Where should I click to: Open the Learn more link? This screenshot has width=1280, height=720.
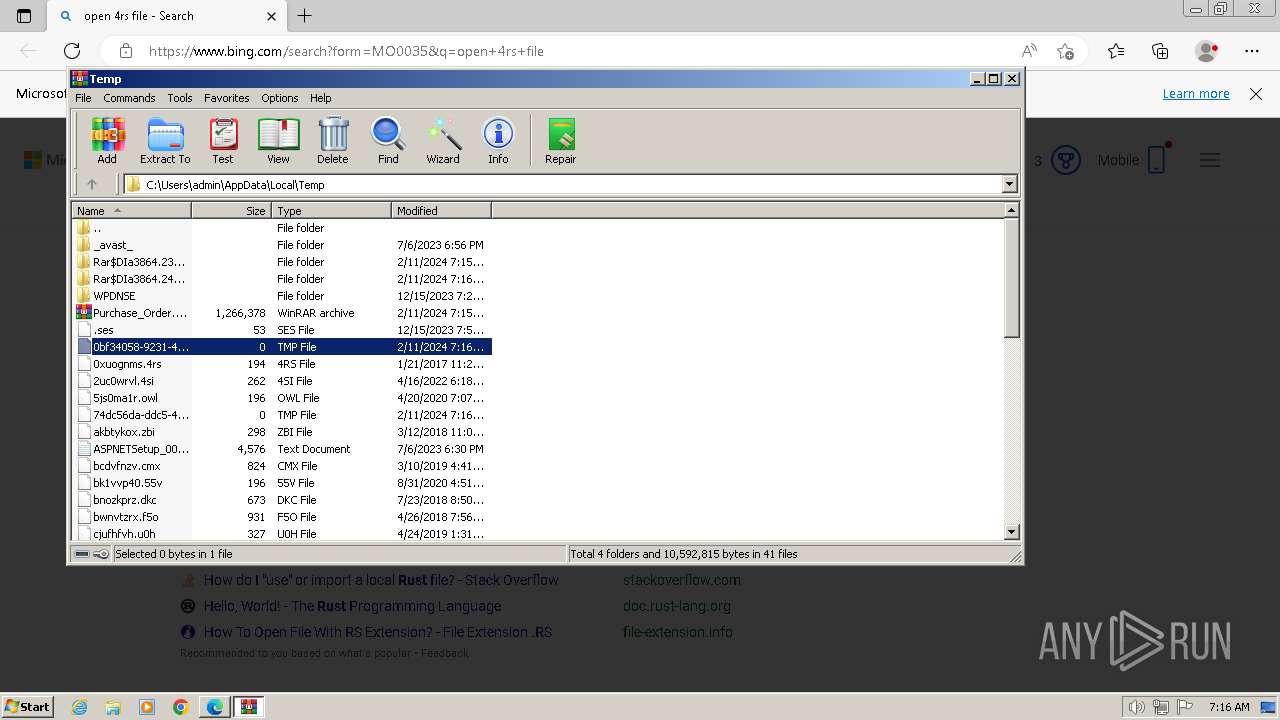click(x=1196, y=93)
